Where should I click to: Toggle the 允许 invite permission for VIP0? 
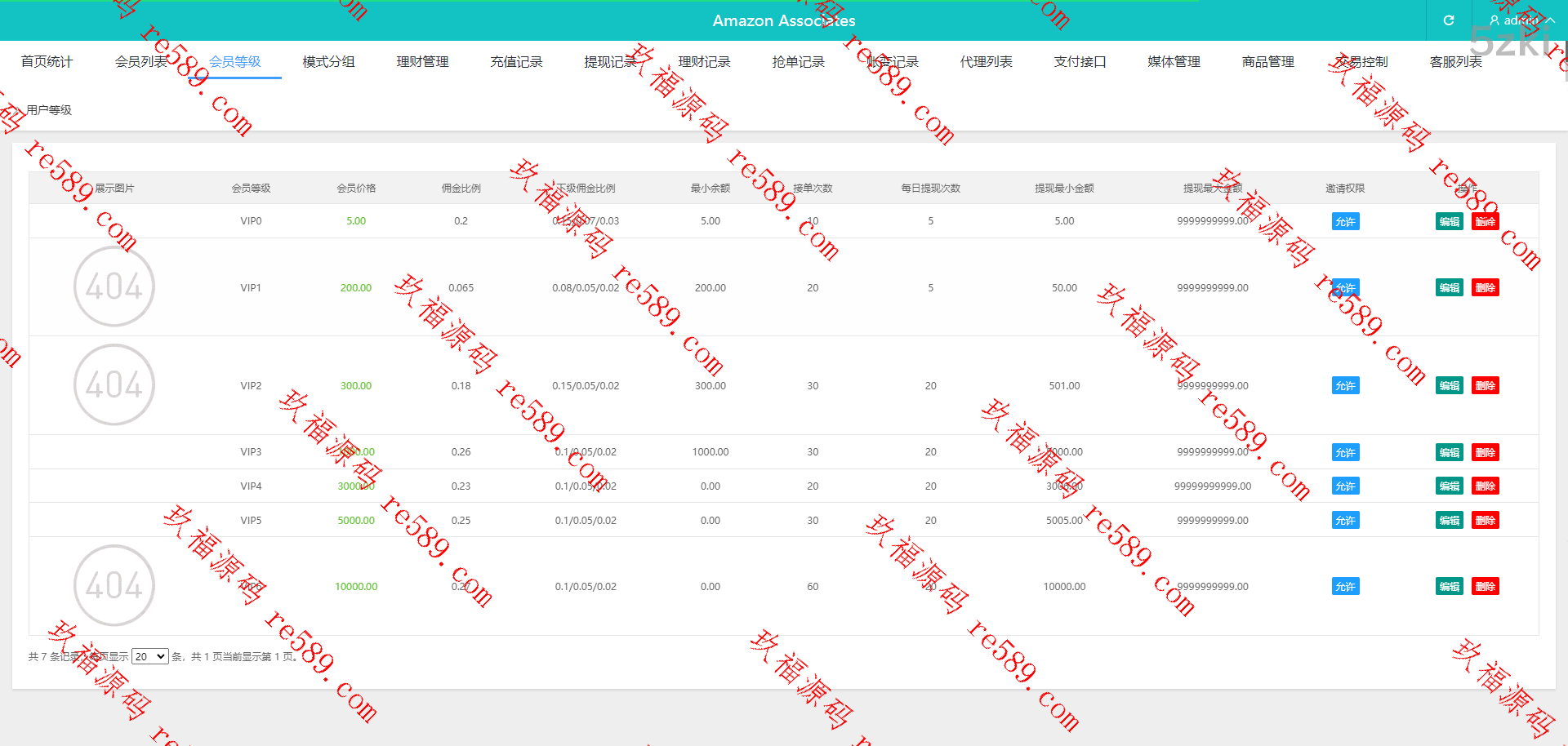(1345, 221)
